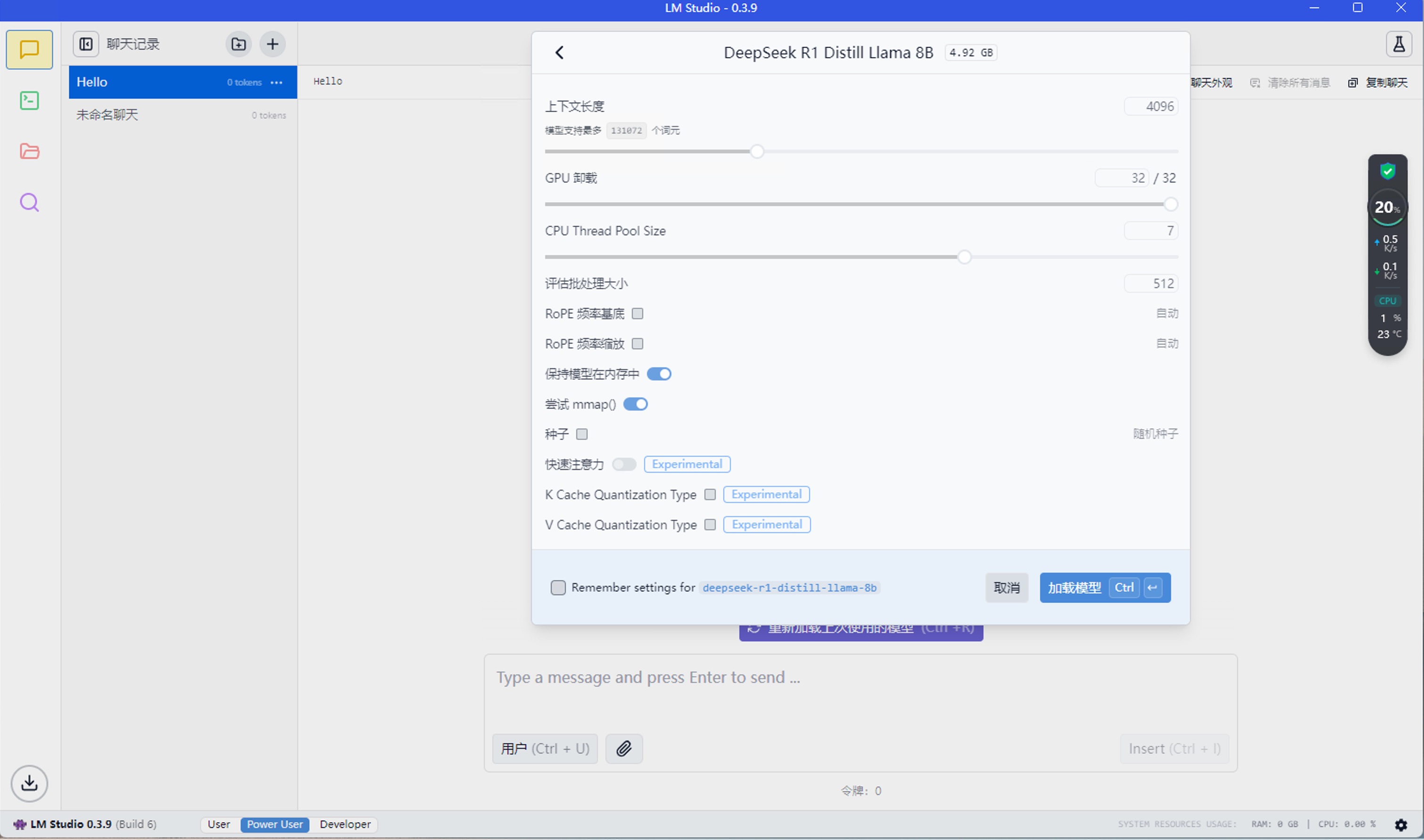Viewport: 1424px width, 840px height.
Task: Open the Discover search sidebar icon
Action: coord(29,202)
